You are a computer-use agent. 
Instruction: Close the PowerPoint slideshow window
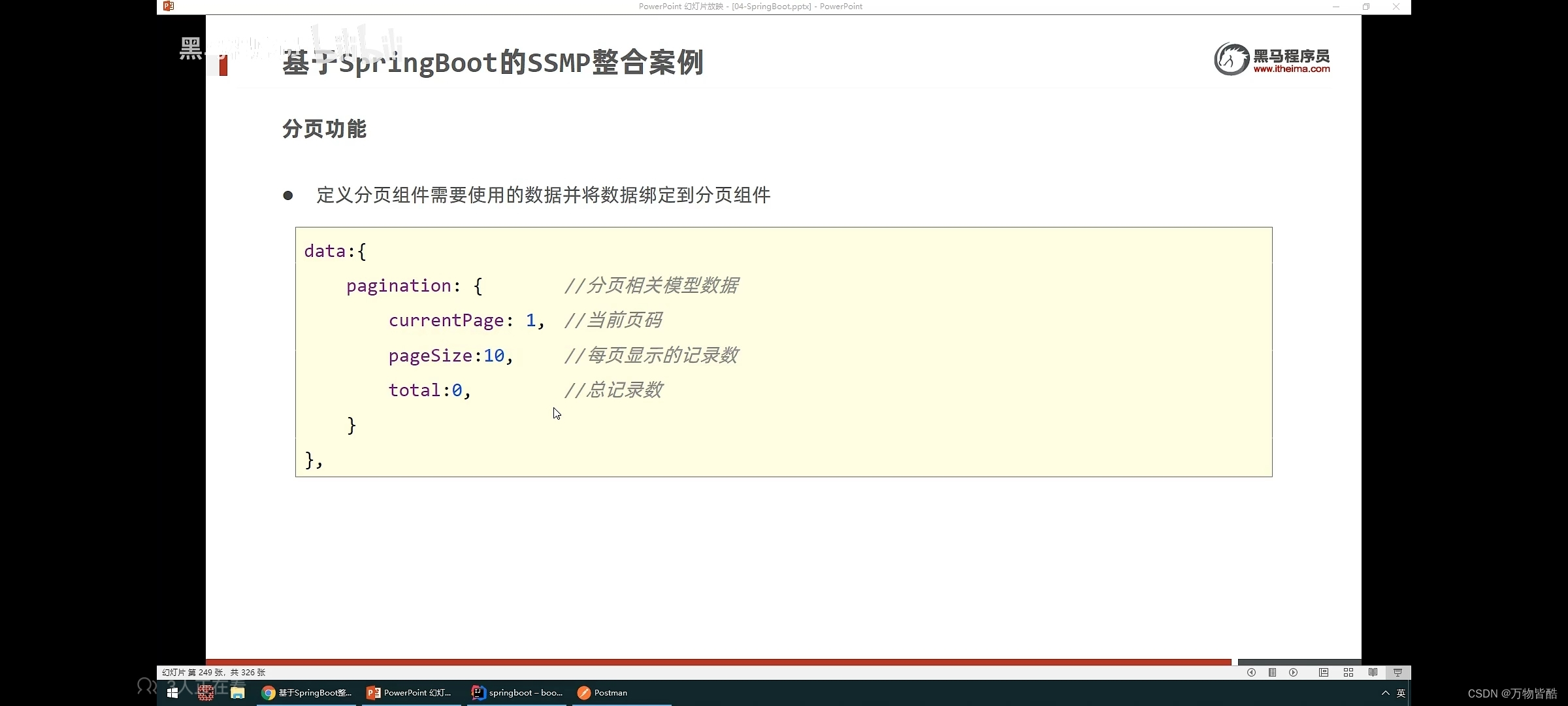tap(1396, 7)
